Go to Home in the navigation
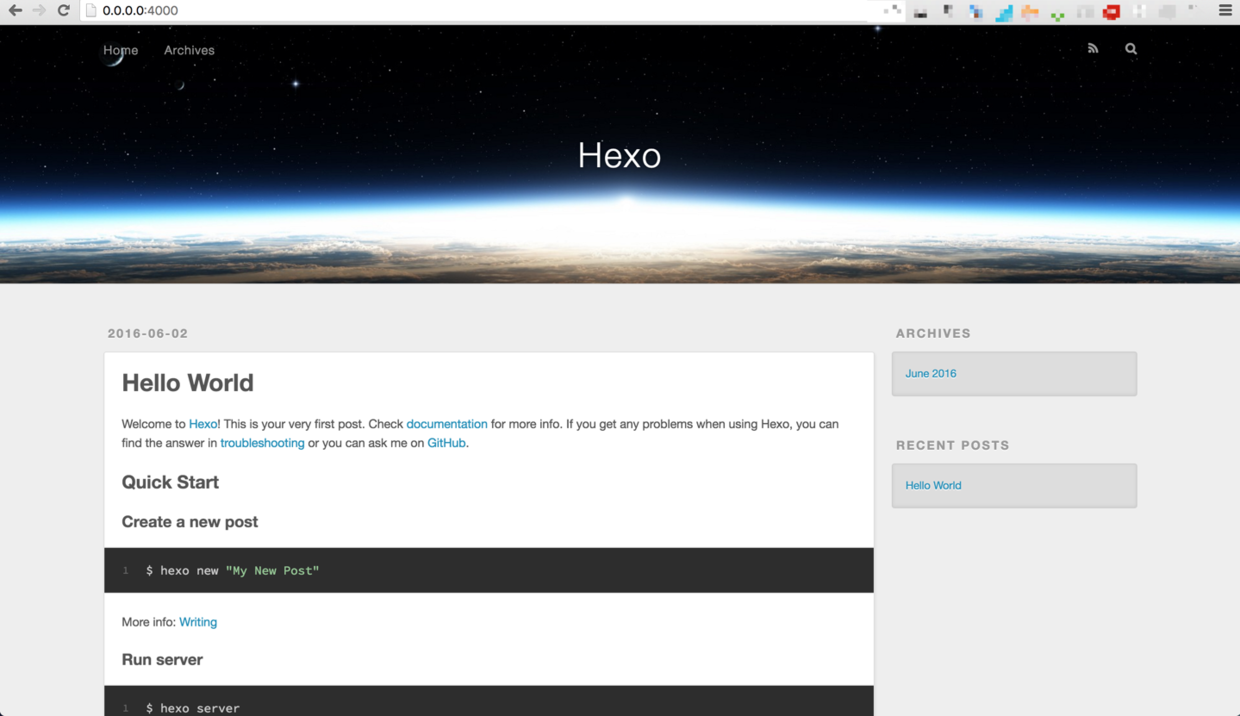This screenshot has height=716, width=1240. 120,50
